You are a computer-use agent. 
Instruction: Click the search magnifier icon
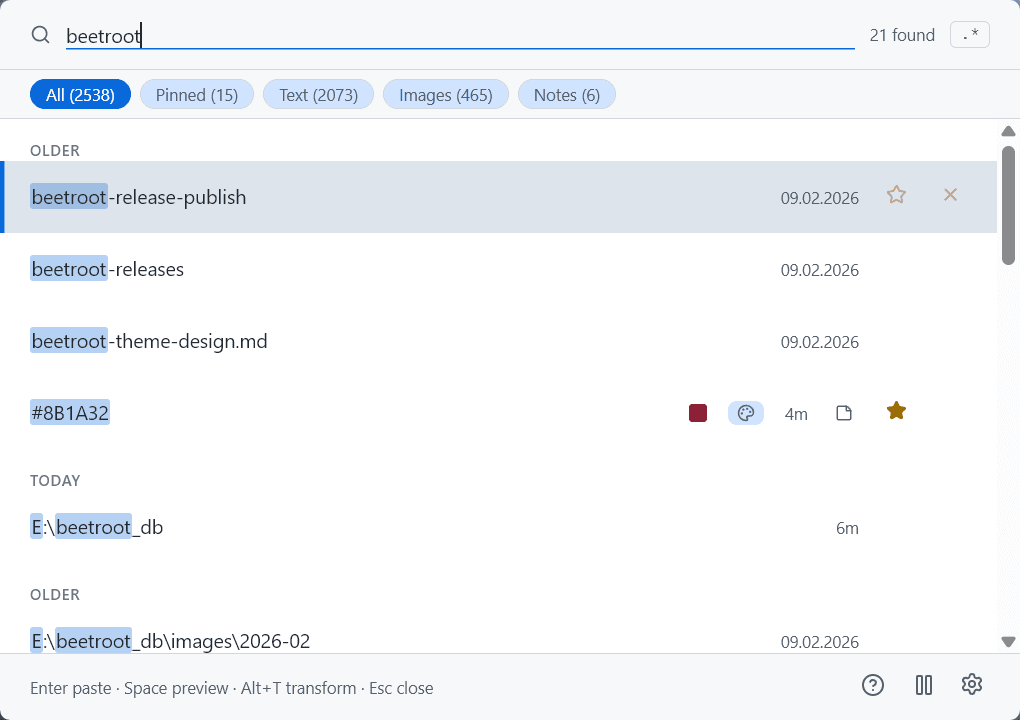click(x=41, y=35)
